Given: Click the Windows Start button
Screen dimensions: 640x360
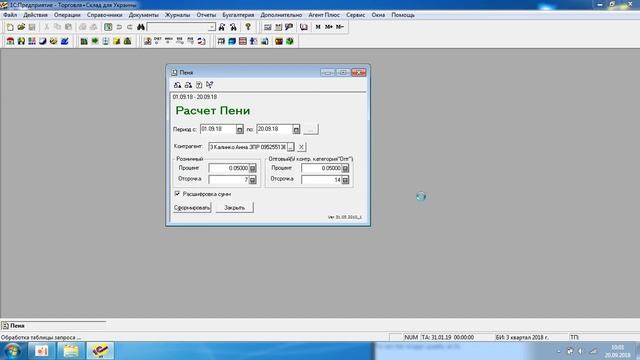Looking at the screenshot, I should tap(12, 351).
